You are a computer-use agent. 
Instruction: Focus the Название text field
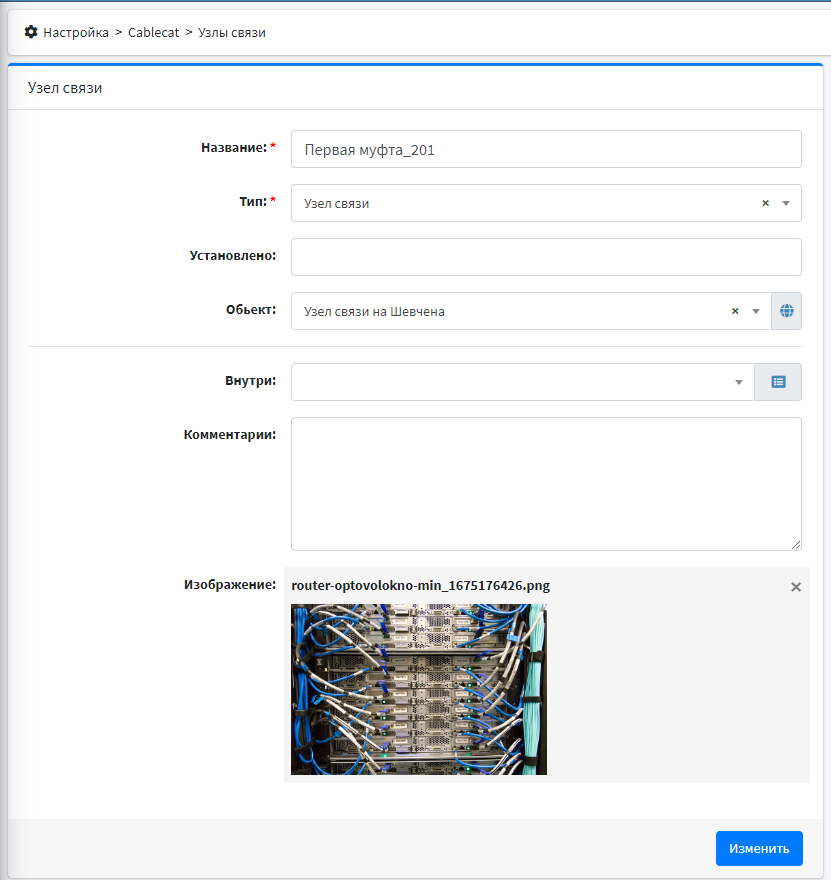546,149
